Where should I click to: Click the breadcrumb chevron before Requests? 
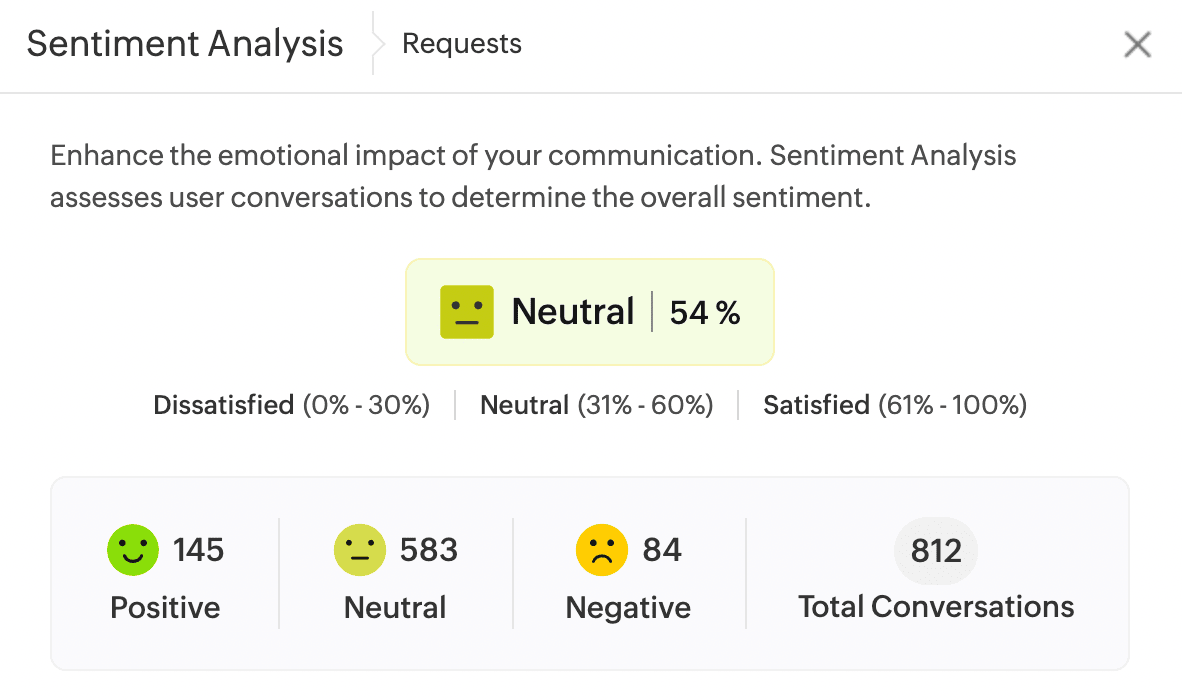point(378,44)
